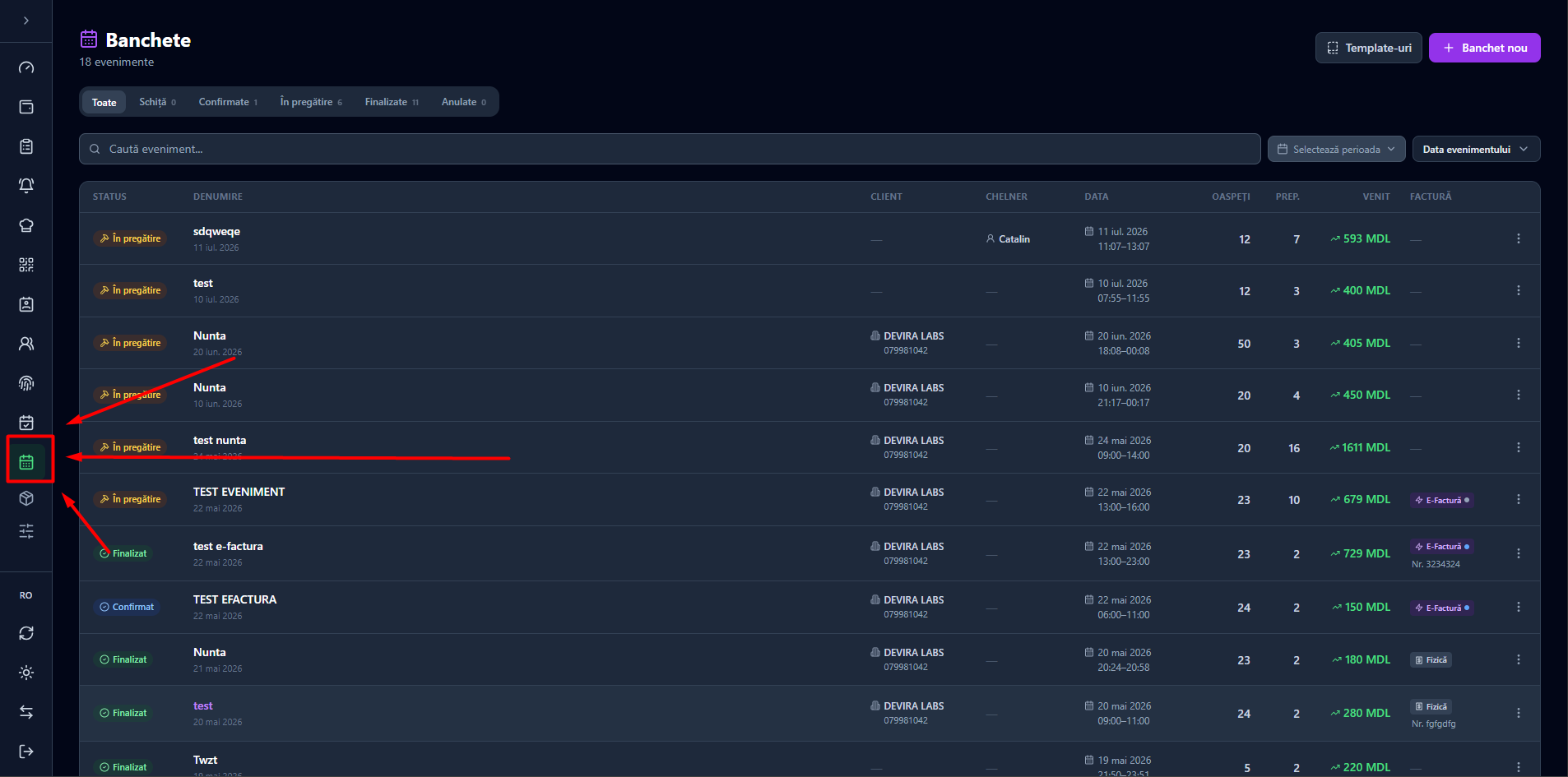Open the dashboard gauge icon in sidebar

[26, 67]
